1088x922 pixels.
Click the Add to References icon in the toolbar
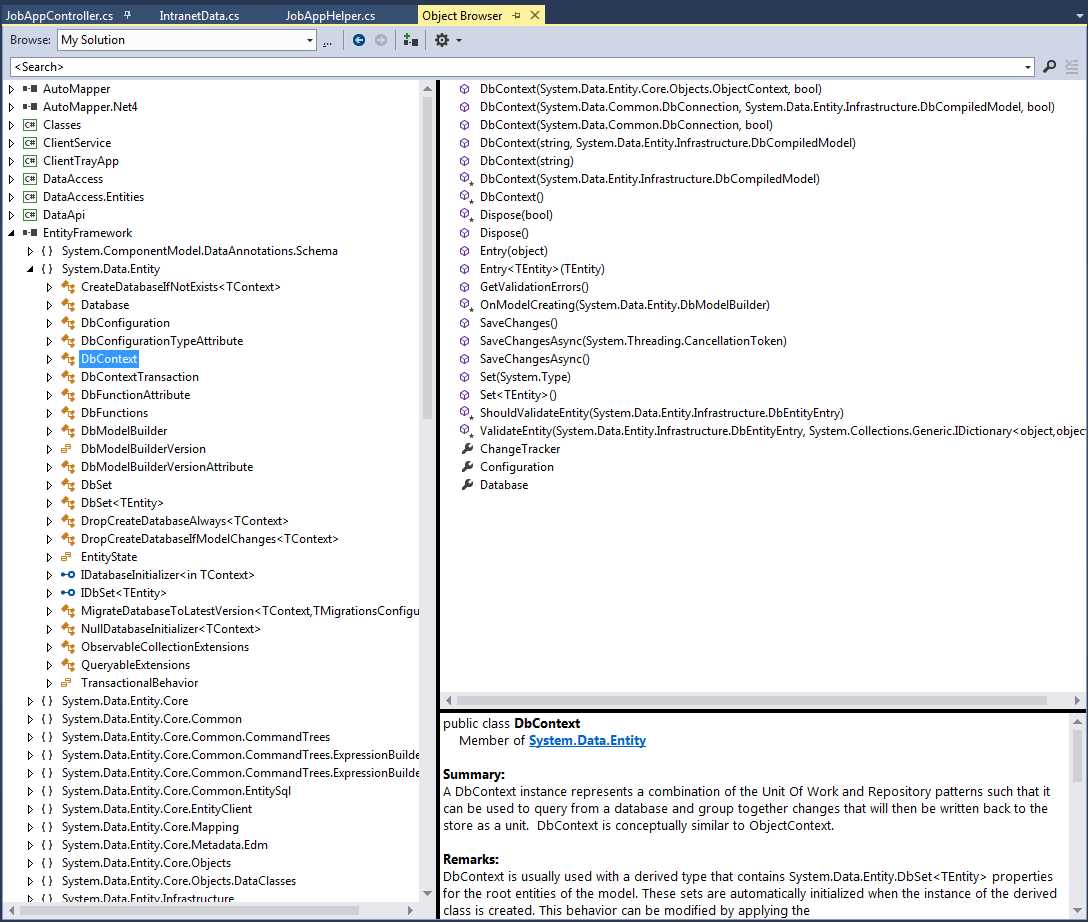click(x=410, y=40)
